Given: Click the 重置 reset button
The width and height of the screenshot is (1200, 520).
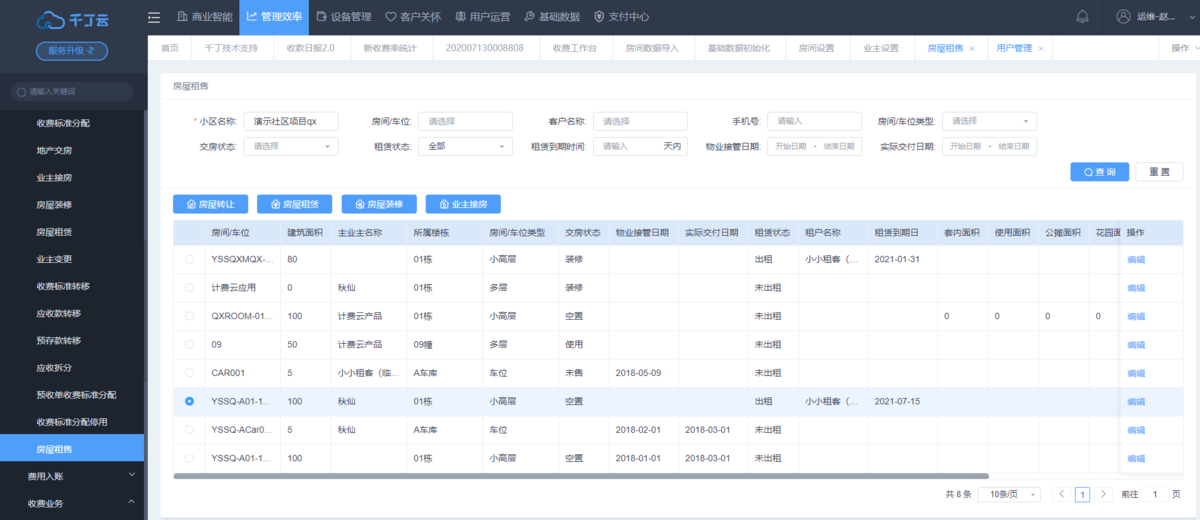Looking at the screenshot, I should pyautogui.click(x=1159, y=172).
